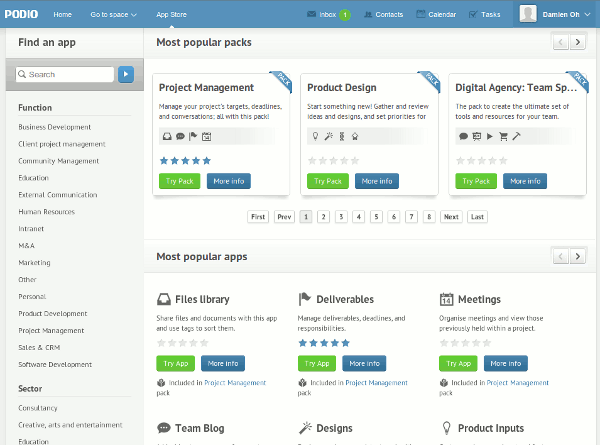Go to the Contacts section
The image size is (600, 445).
pyautogui.click(x=384, y=15)
